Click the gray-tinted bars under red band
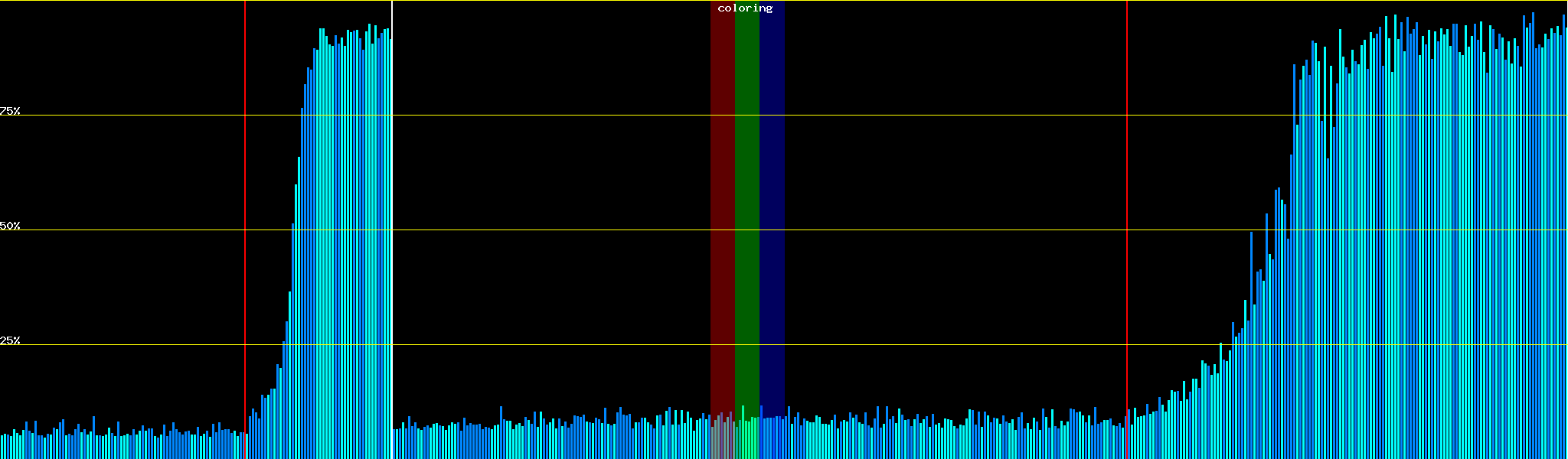This screenshot has width=1568, height=459. [x=722, y=439]
